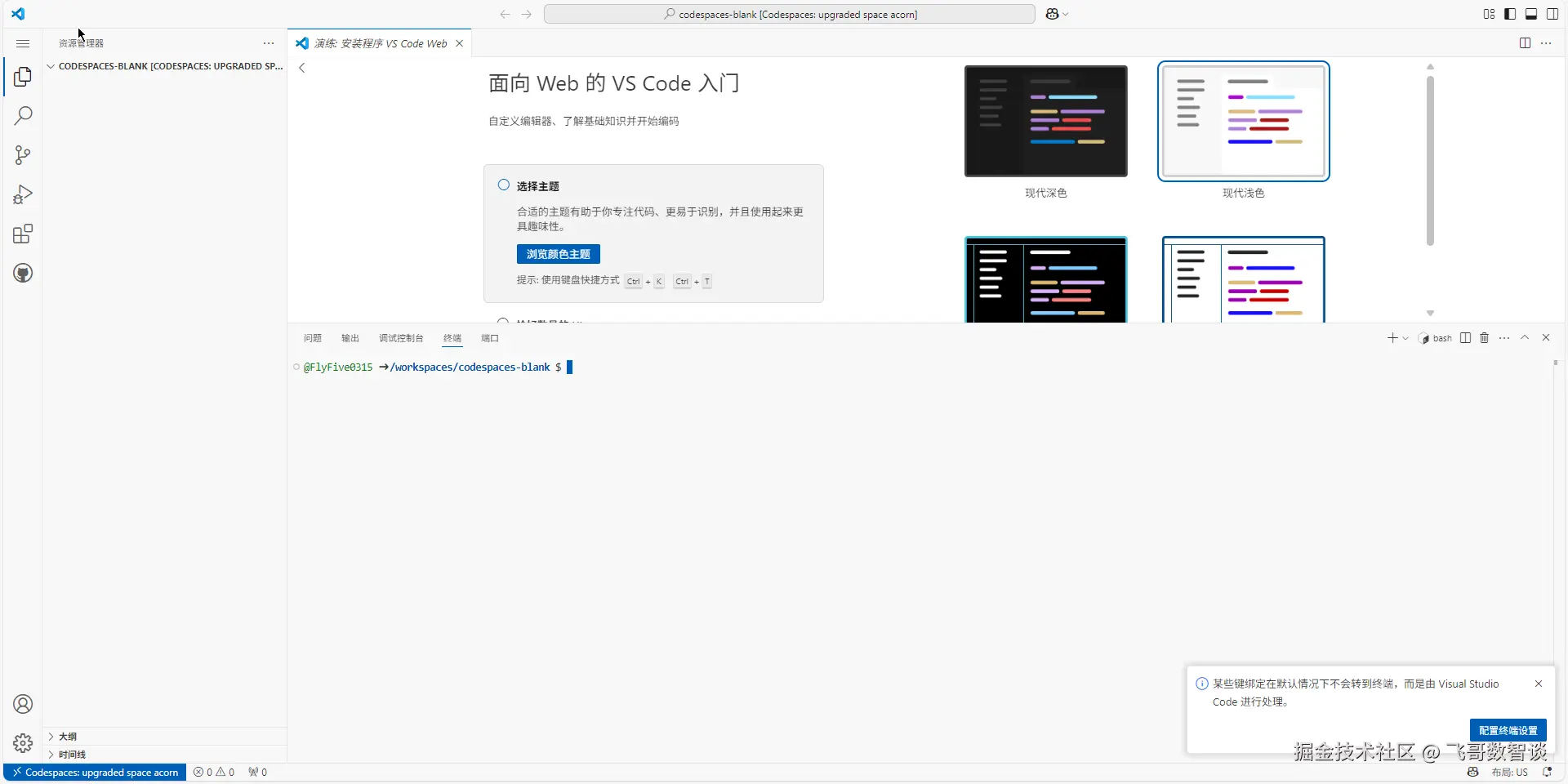The image size is (1568, 784).
Task: Toggle the secondary side bar
Action: coord(1552,14)
